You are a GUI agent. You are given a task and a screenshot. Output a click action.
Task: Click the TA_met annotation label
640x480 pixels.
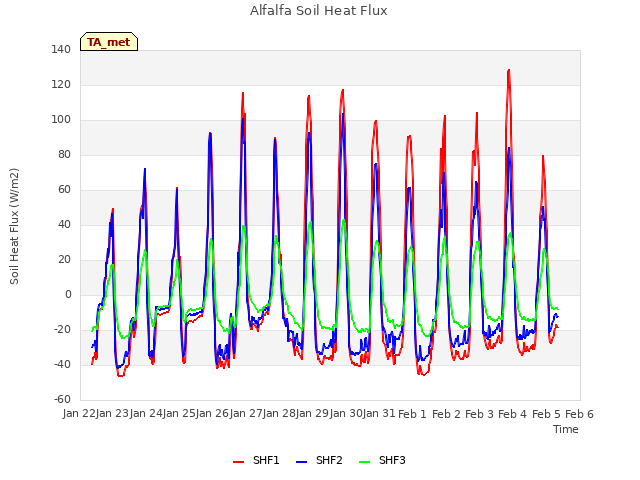[x=109, y=42]
